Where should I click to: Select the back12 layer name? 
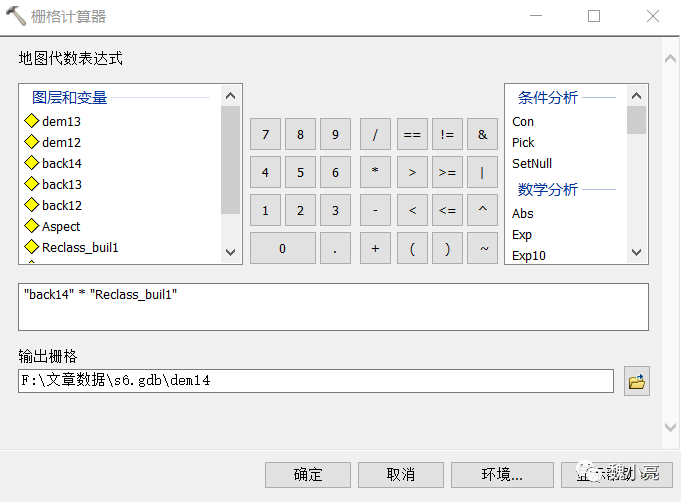click(62, 205)
